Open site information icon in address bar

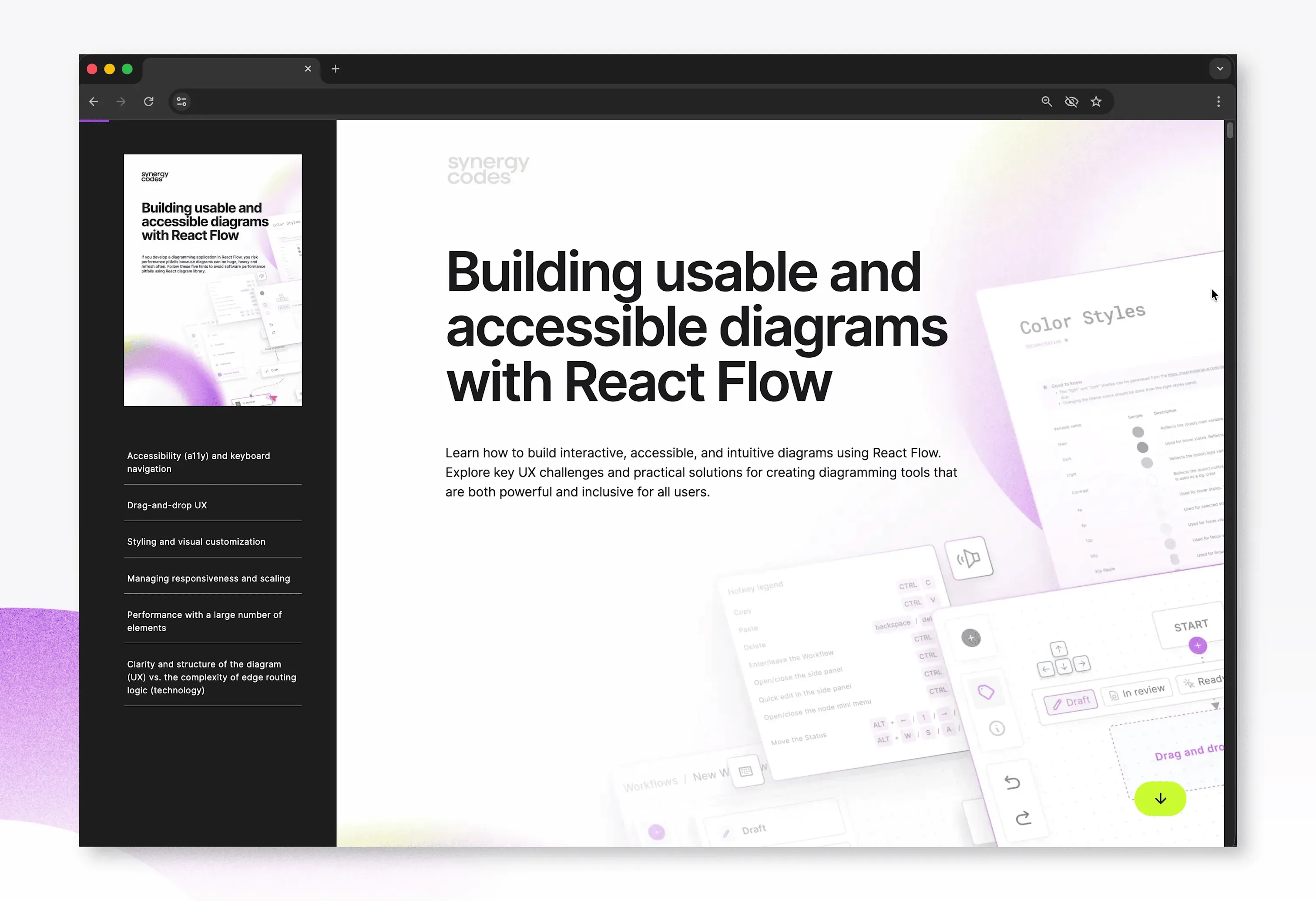pyautogui.click(x=181, y=101)
